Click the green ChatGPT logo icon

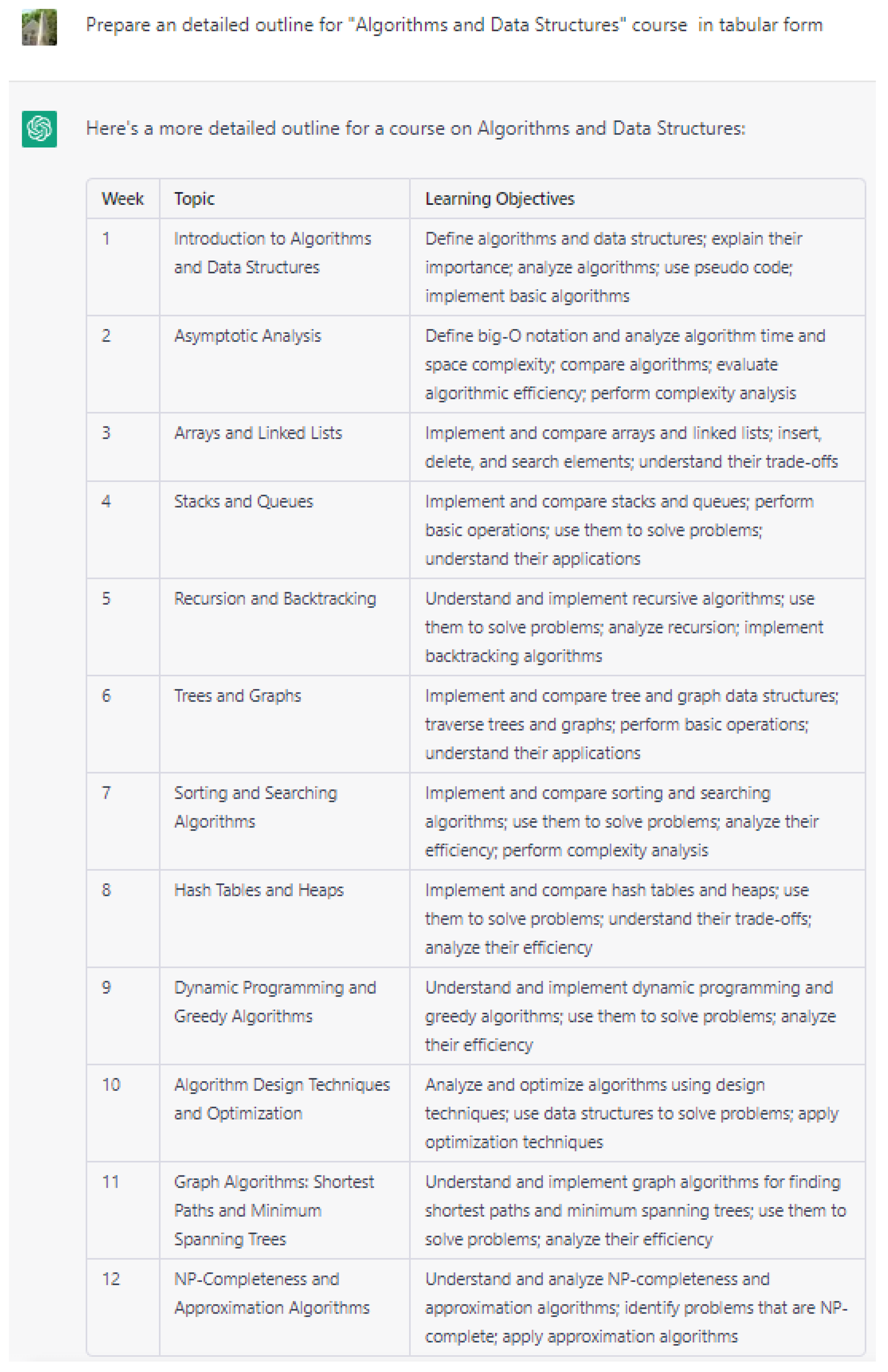click(39, 128)
